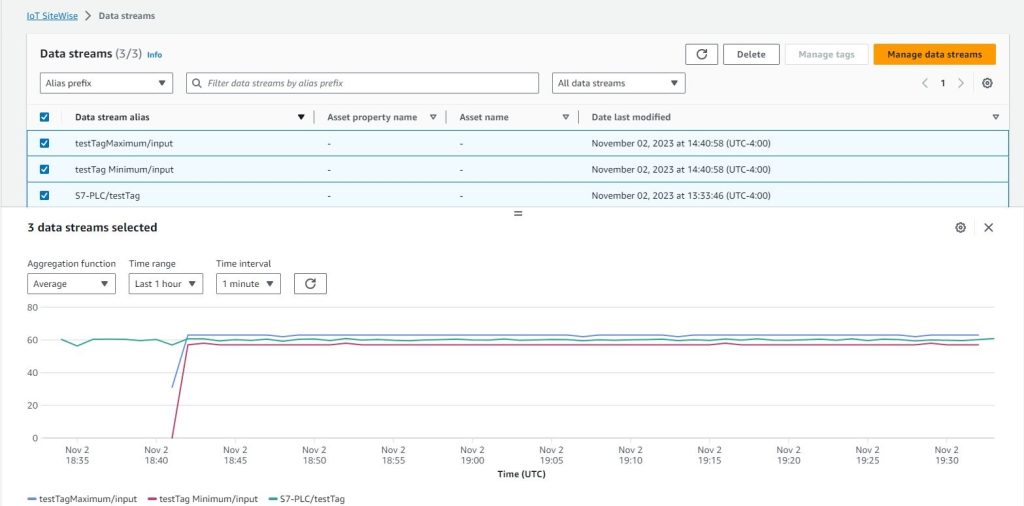This screenshot has height=506, width=1024.
Task: Open chart panel settings gear
Action: point(960,227)
